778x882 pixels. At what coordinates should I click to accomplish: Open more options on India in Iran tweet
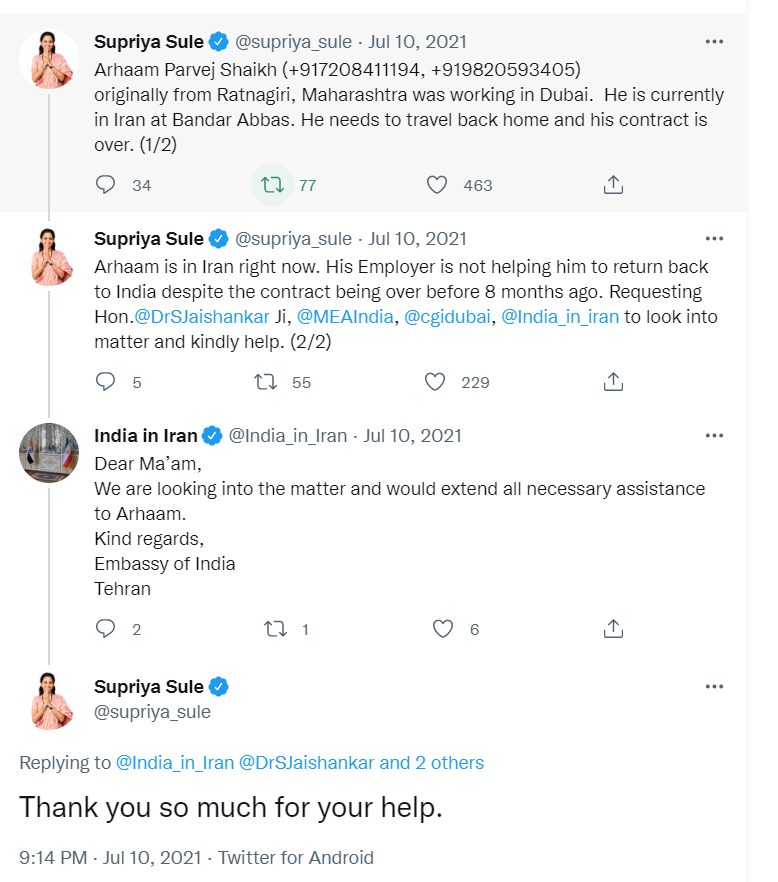[x=714, y=436]
